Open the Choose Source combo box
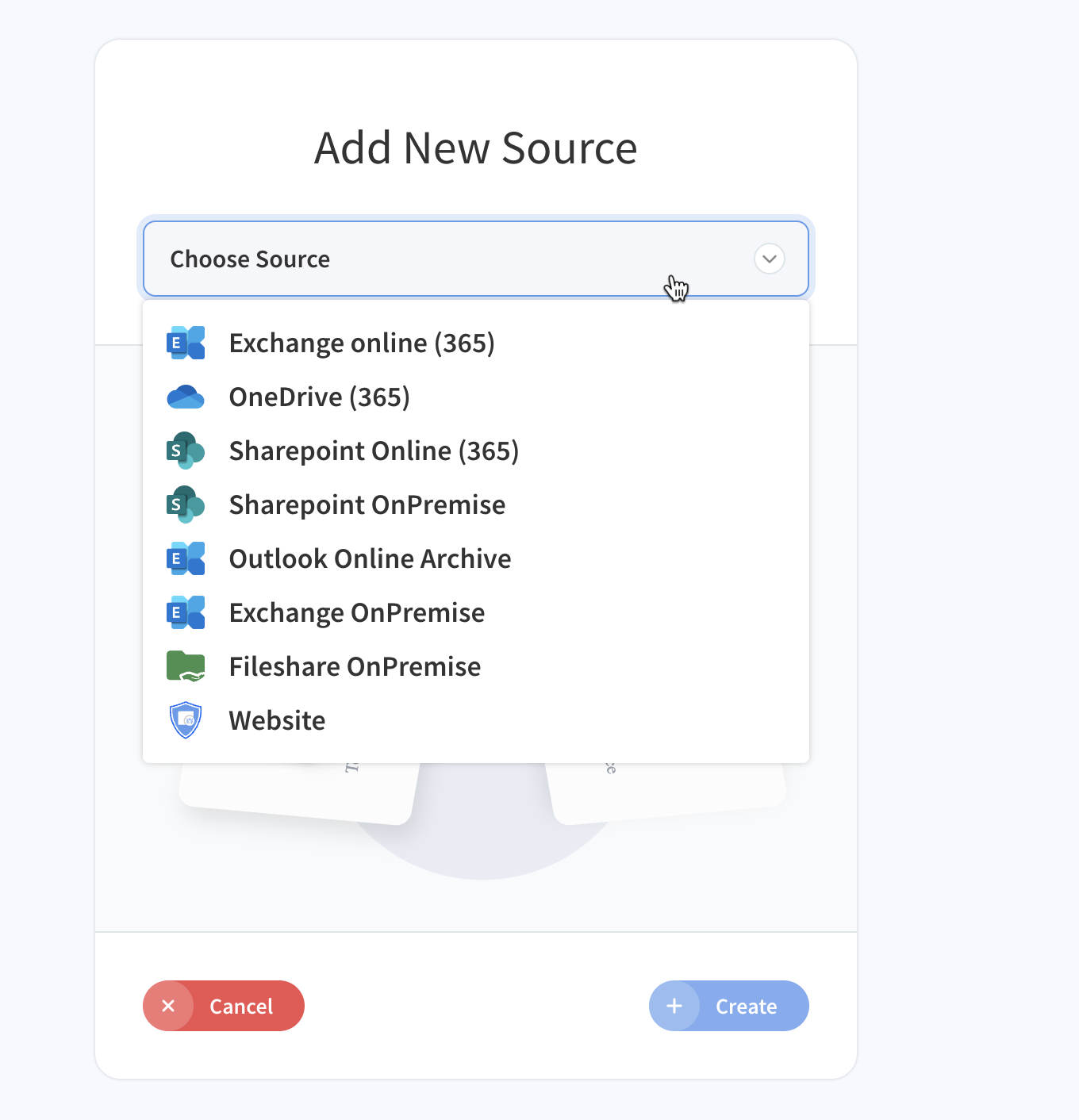The image size is (1079, 1120). pyautogui.click(x=476, y=259)
